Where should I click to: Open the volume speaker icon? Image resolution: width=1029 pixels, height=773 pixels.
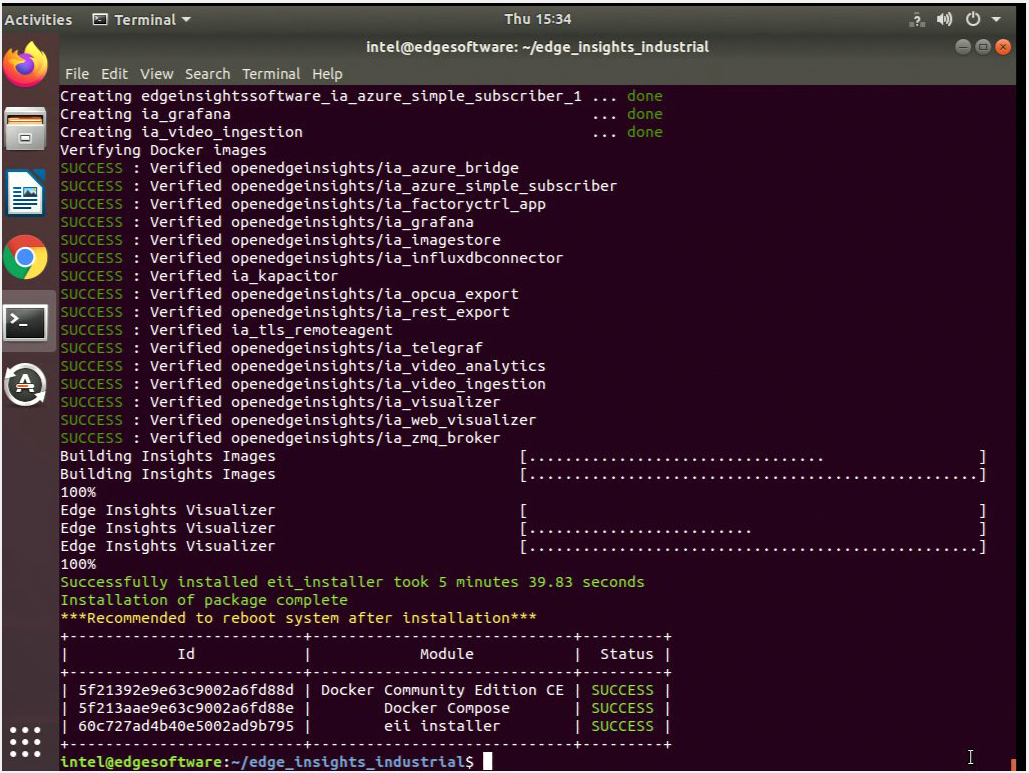coord(944,19)
